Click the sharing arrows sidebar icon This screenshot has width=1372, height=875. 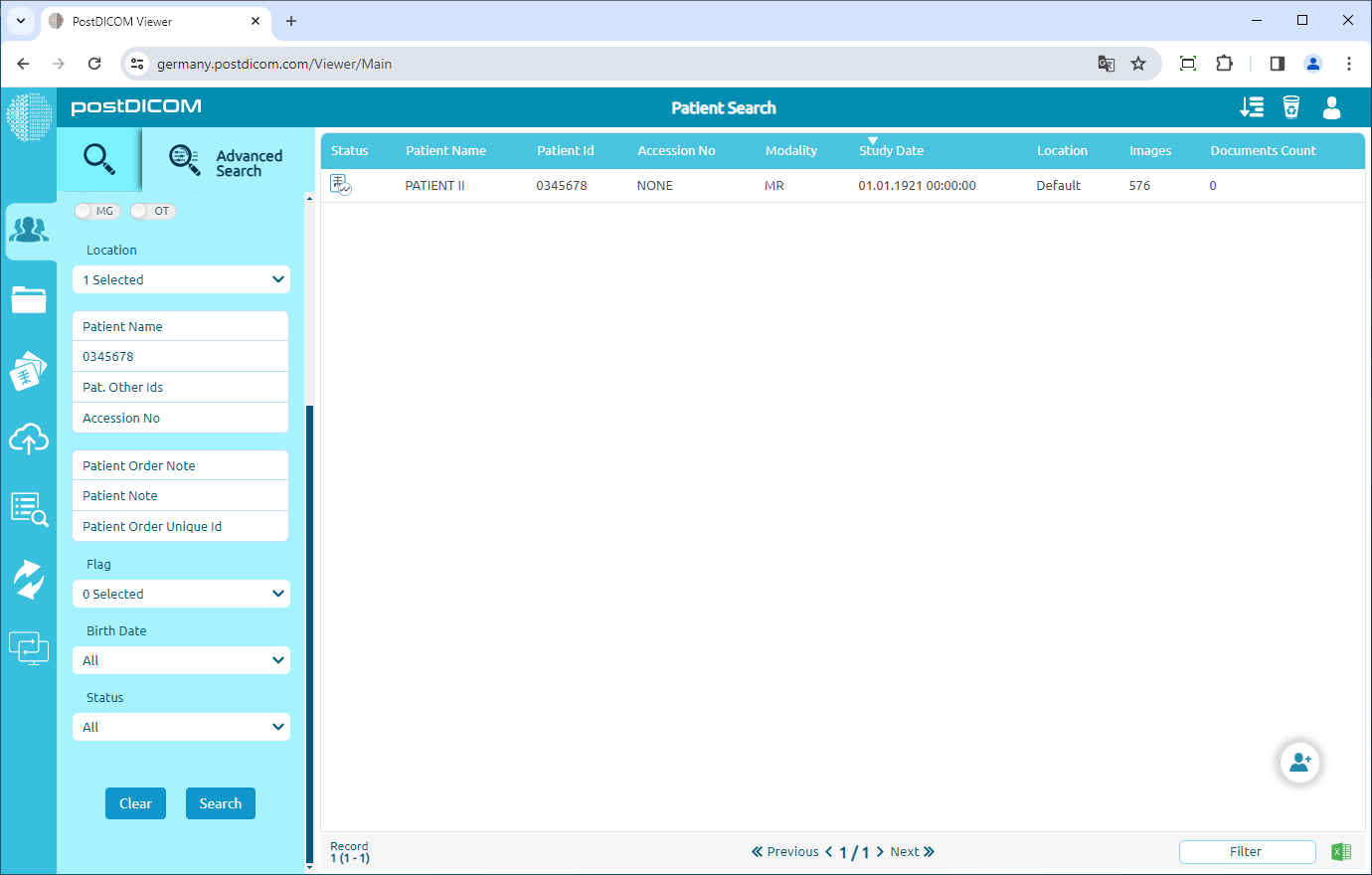tap(30, 578)
